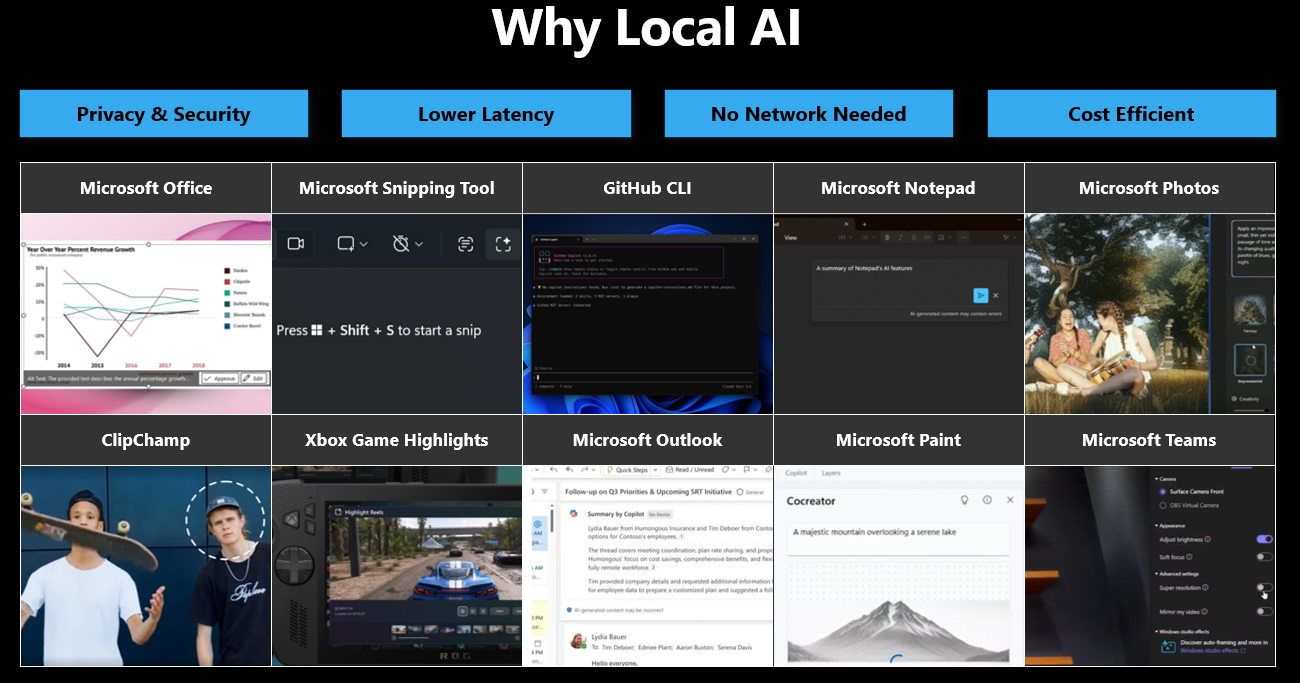Click the Xbox button on the handheld console
The image size is (1300, 683).
click(291, 521)
